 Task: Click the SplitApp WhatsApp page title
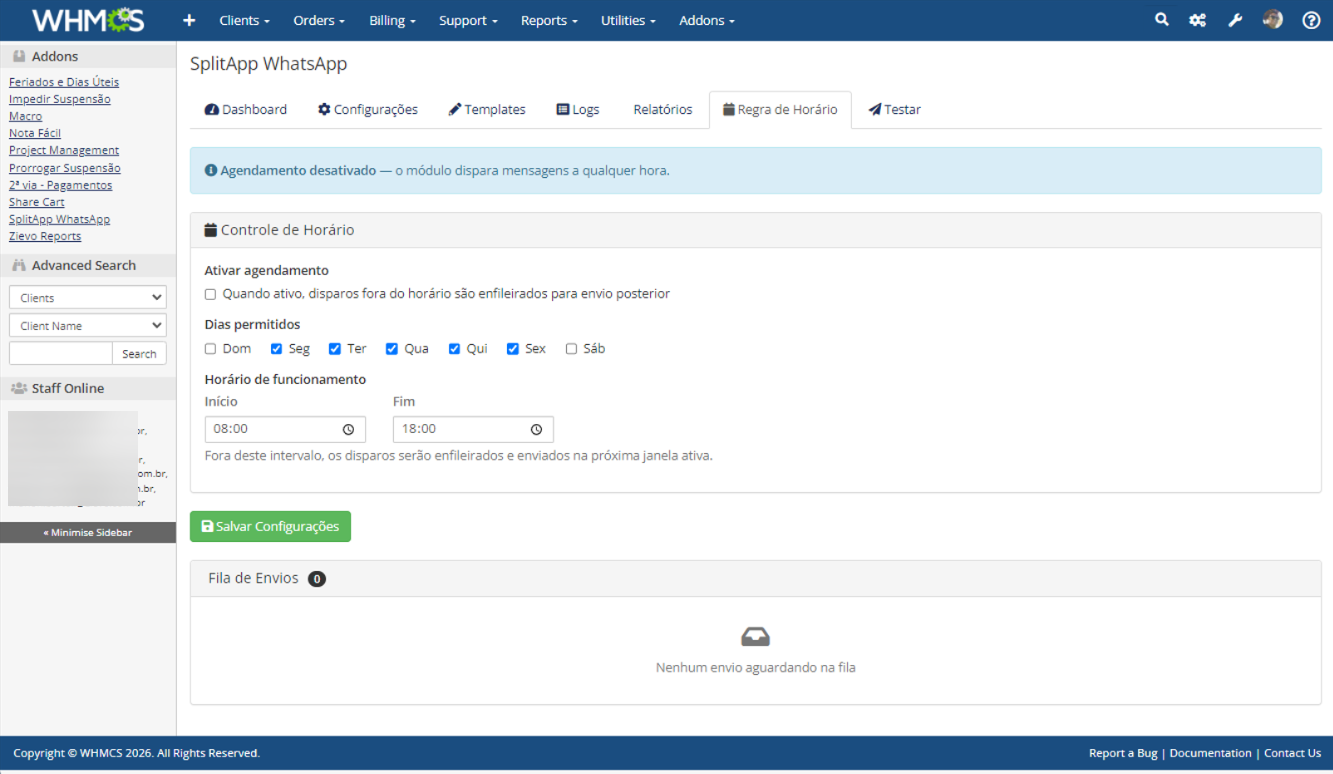click(269, 64)
